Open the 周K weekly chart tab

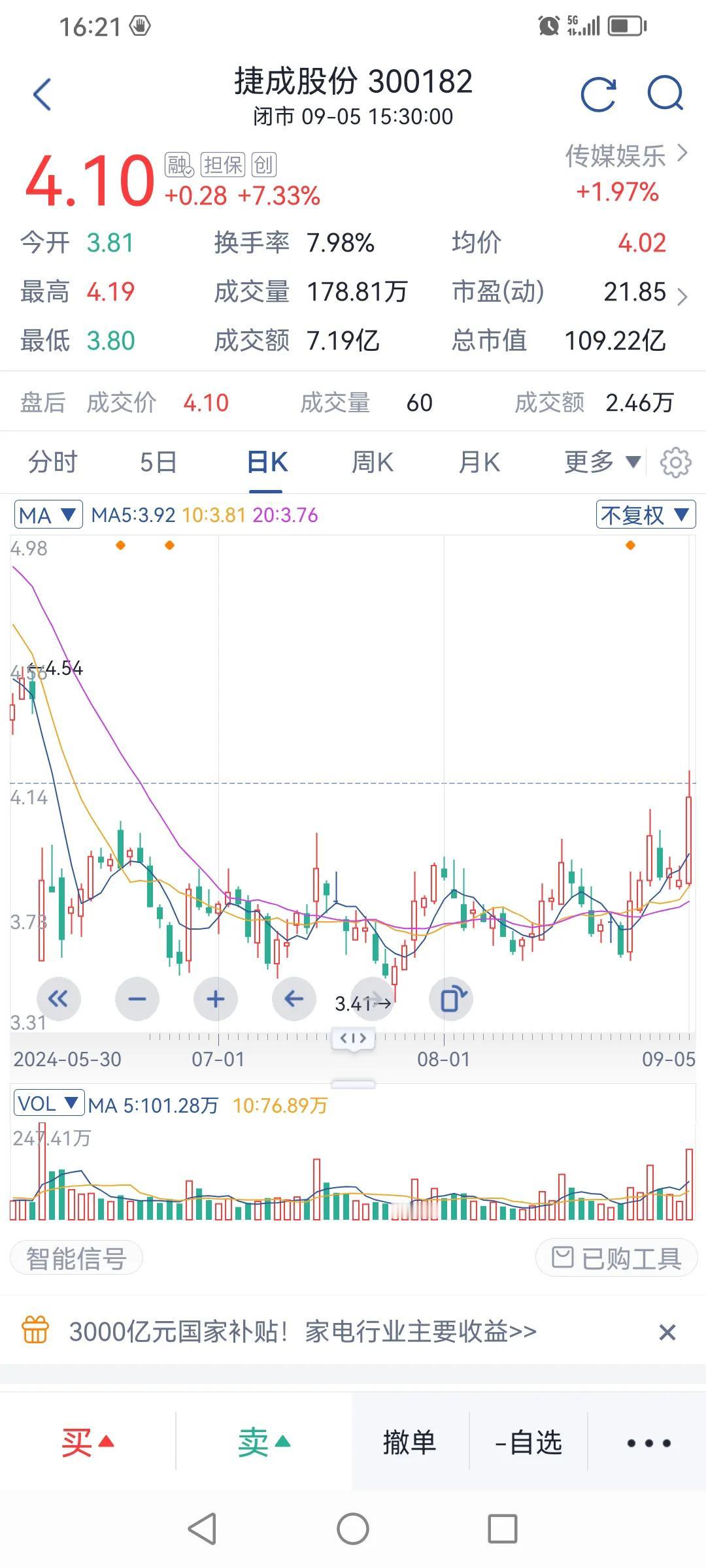pyautogui.click(x=371, y=462)
